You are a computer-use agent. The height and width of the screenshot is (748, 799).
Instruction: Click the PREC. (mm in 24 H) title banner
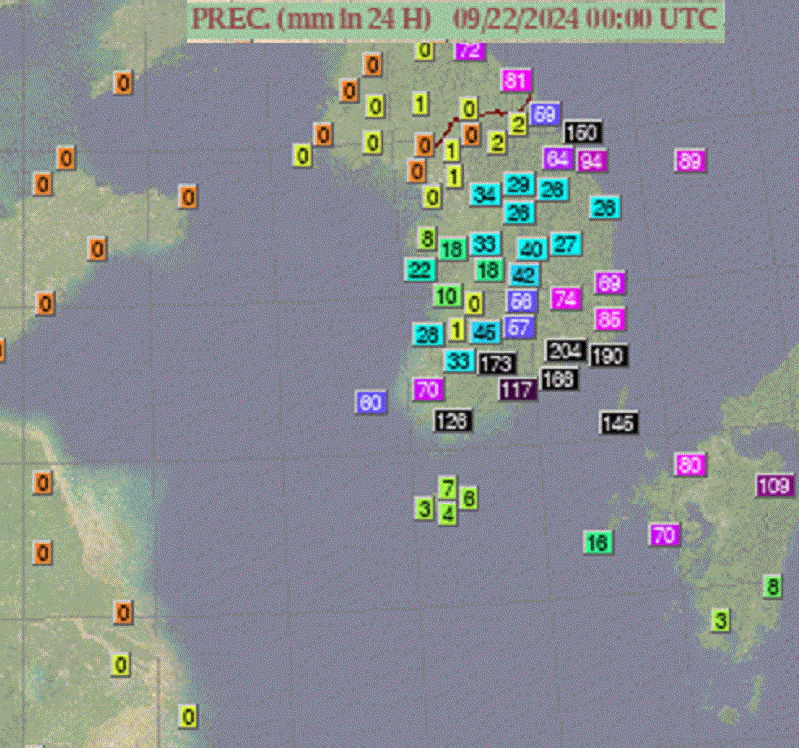tap(455, 18)
